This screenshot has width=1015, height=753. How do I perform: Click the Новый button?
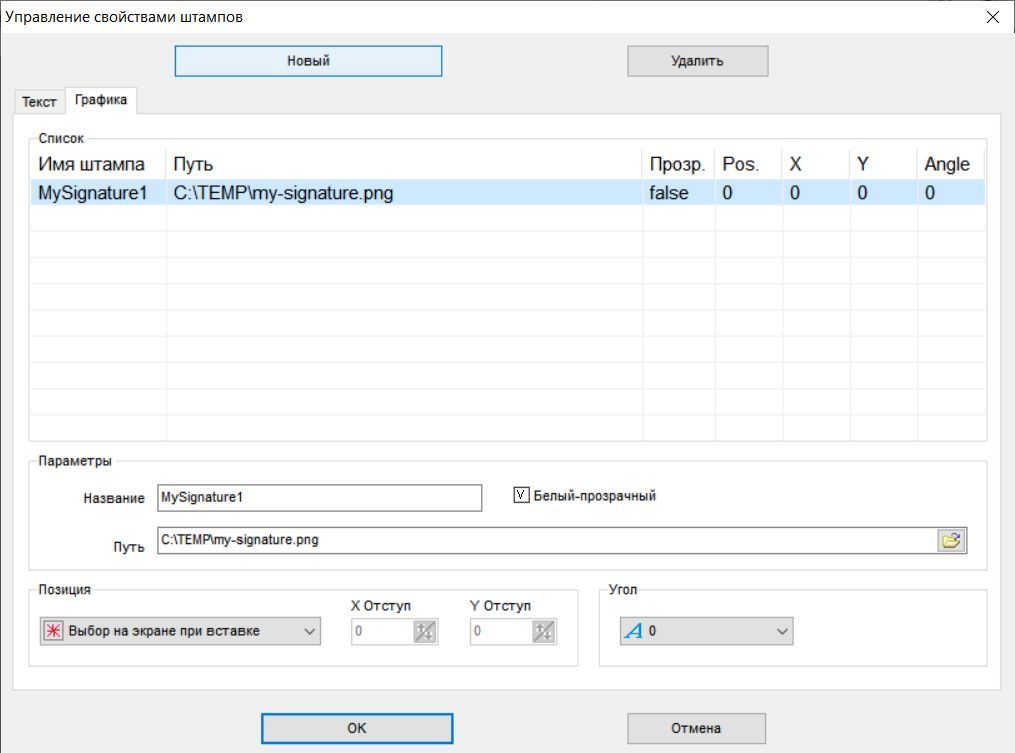308,61
